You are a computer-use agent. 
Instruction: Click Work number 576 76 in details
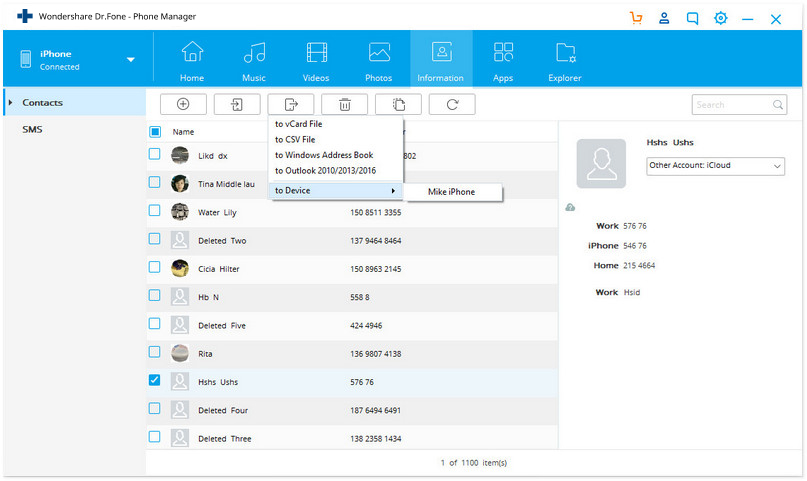point(635,226)
